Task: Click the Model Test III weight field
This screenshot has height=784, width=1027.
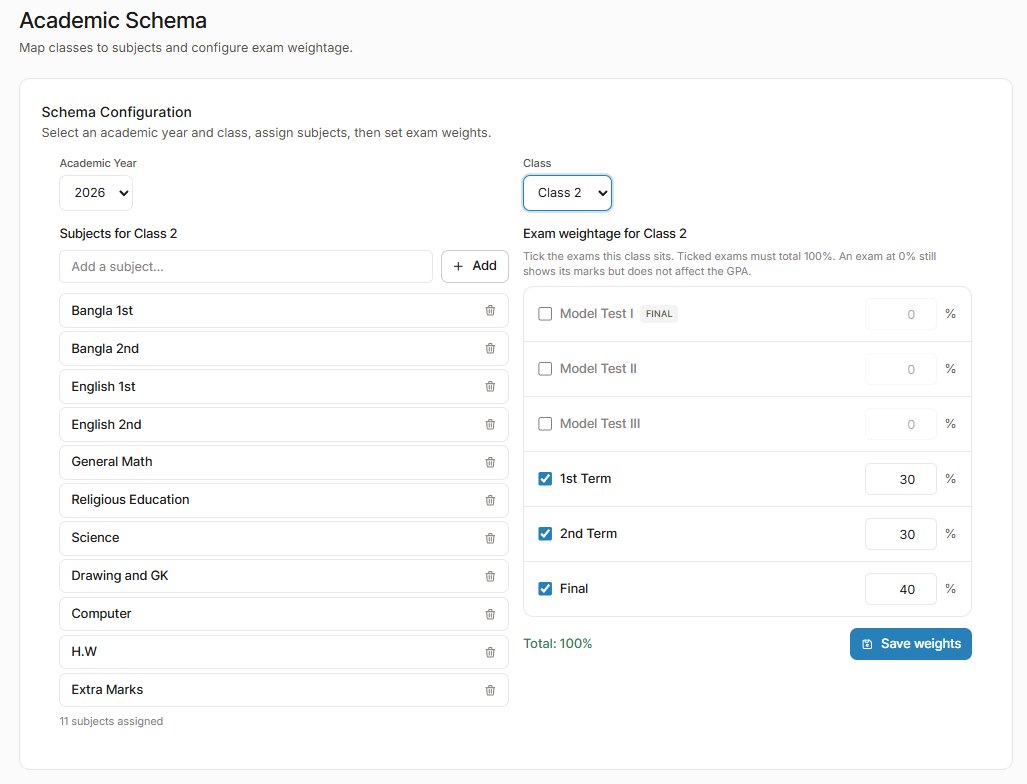Action: [x=901, y=424]
